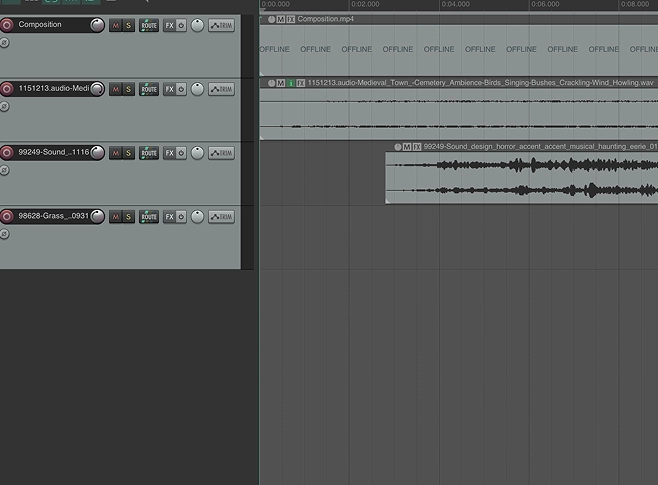658x485 pixels.
Task: Toggle the phase icon on the Composition track
Action: (x=4, y=43)
